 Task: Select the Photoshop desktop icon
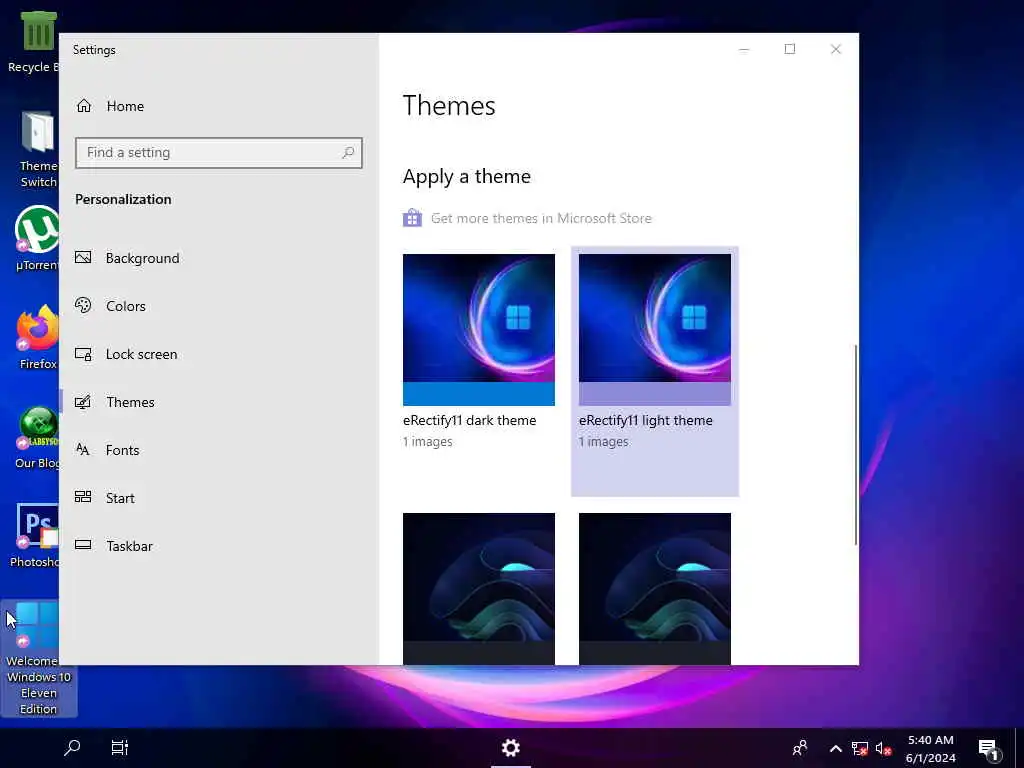pyautogui.click(x=36, y=536)
